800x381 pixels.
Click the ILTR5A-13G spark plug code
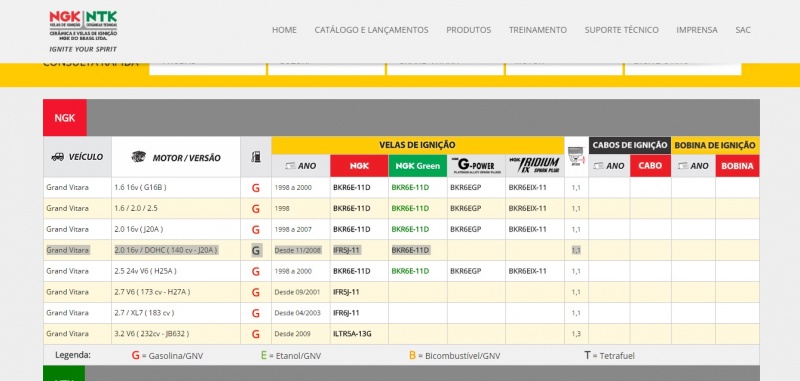[x=352, y=334]
